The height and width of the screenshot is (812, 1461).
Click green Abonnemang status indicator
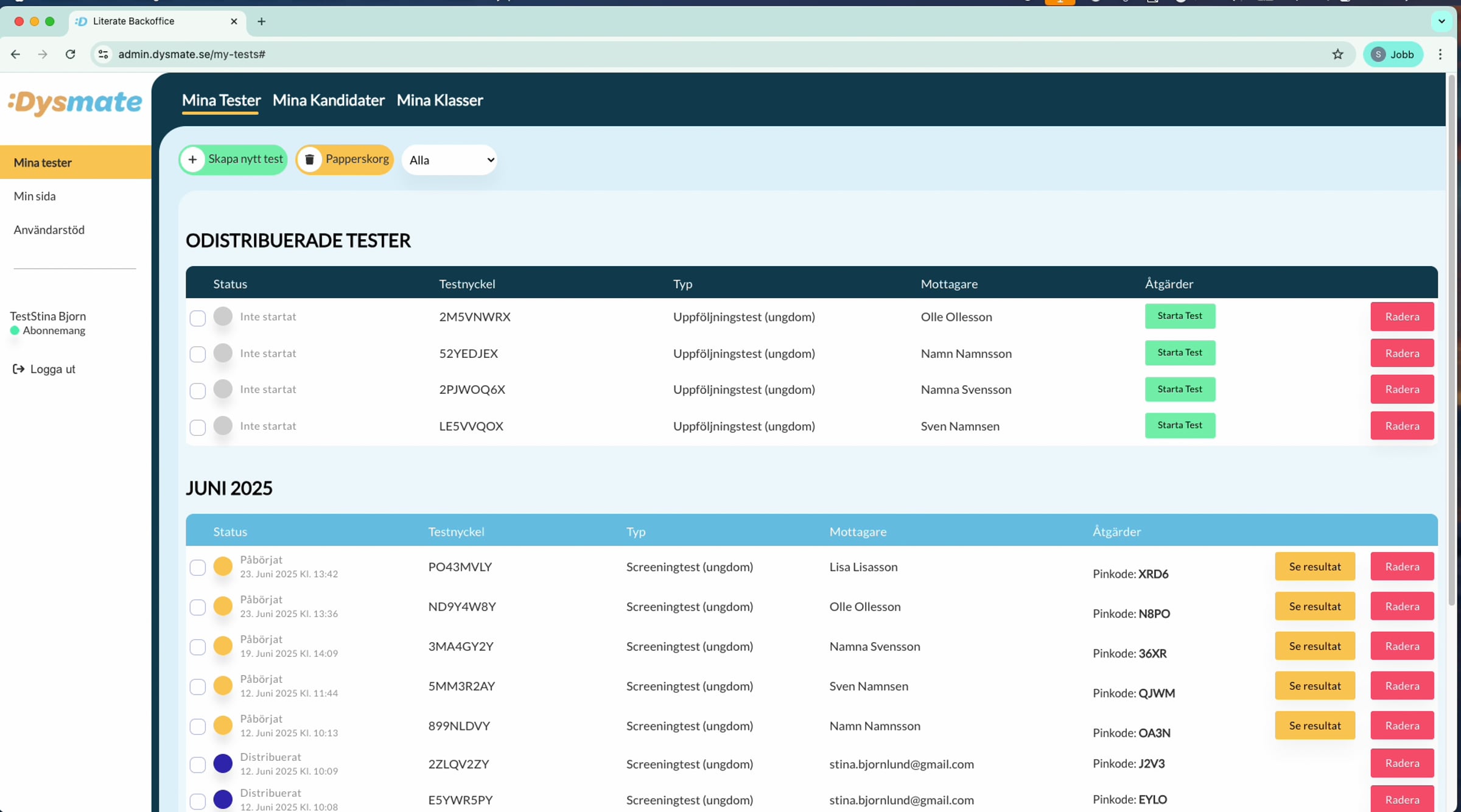(15, 331)
